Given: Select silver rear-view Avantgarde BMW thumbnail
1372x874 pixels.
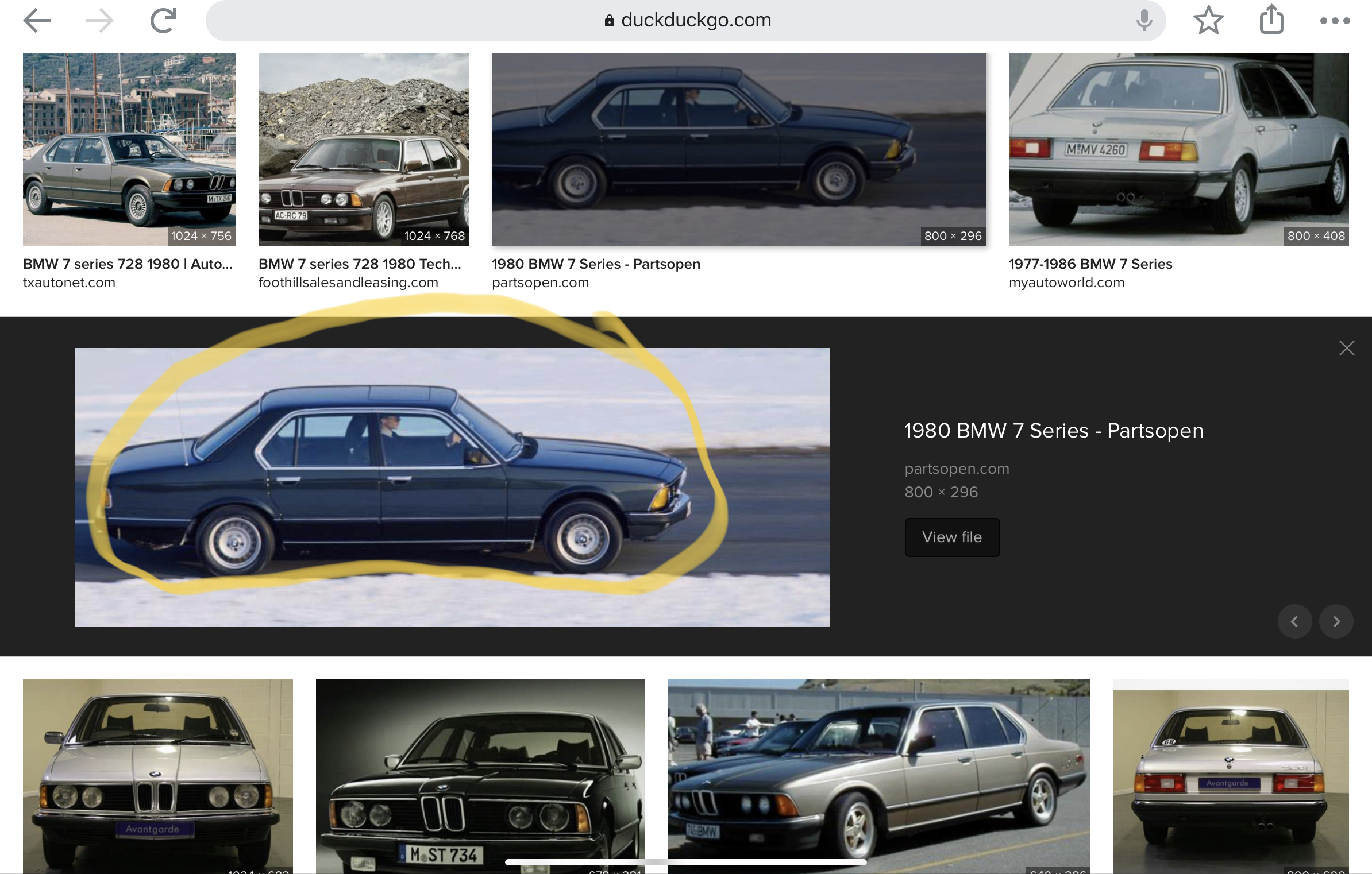Looking at the screenshot, I should pos(1231,776).
